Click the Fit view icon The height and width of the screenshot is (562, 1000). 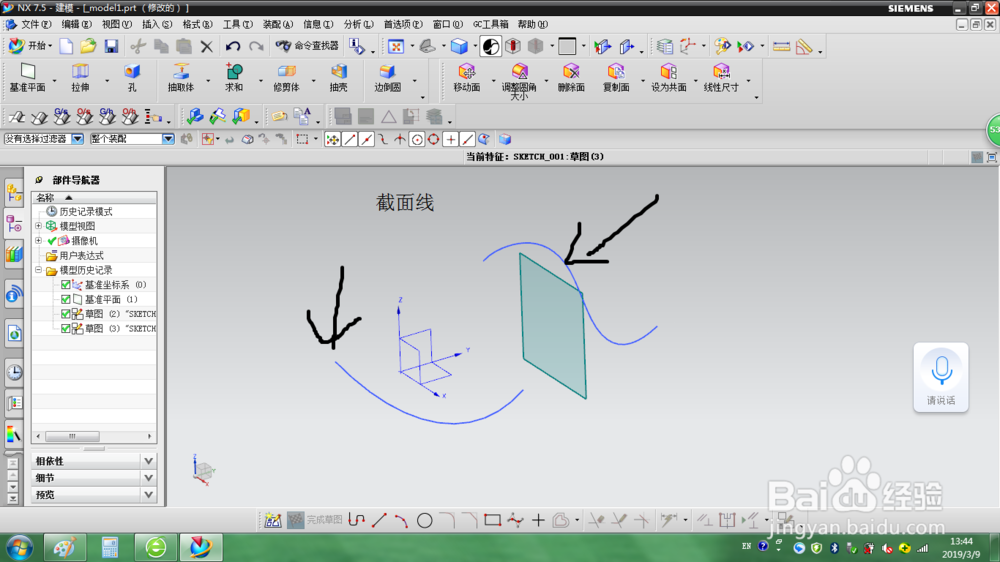tap(396, 46)
